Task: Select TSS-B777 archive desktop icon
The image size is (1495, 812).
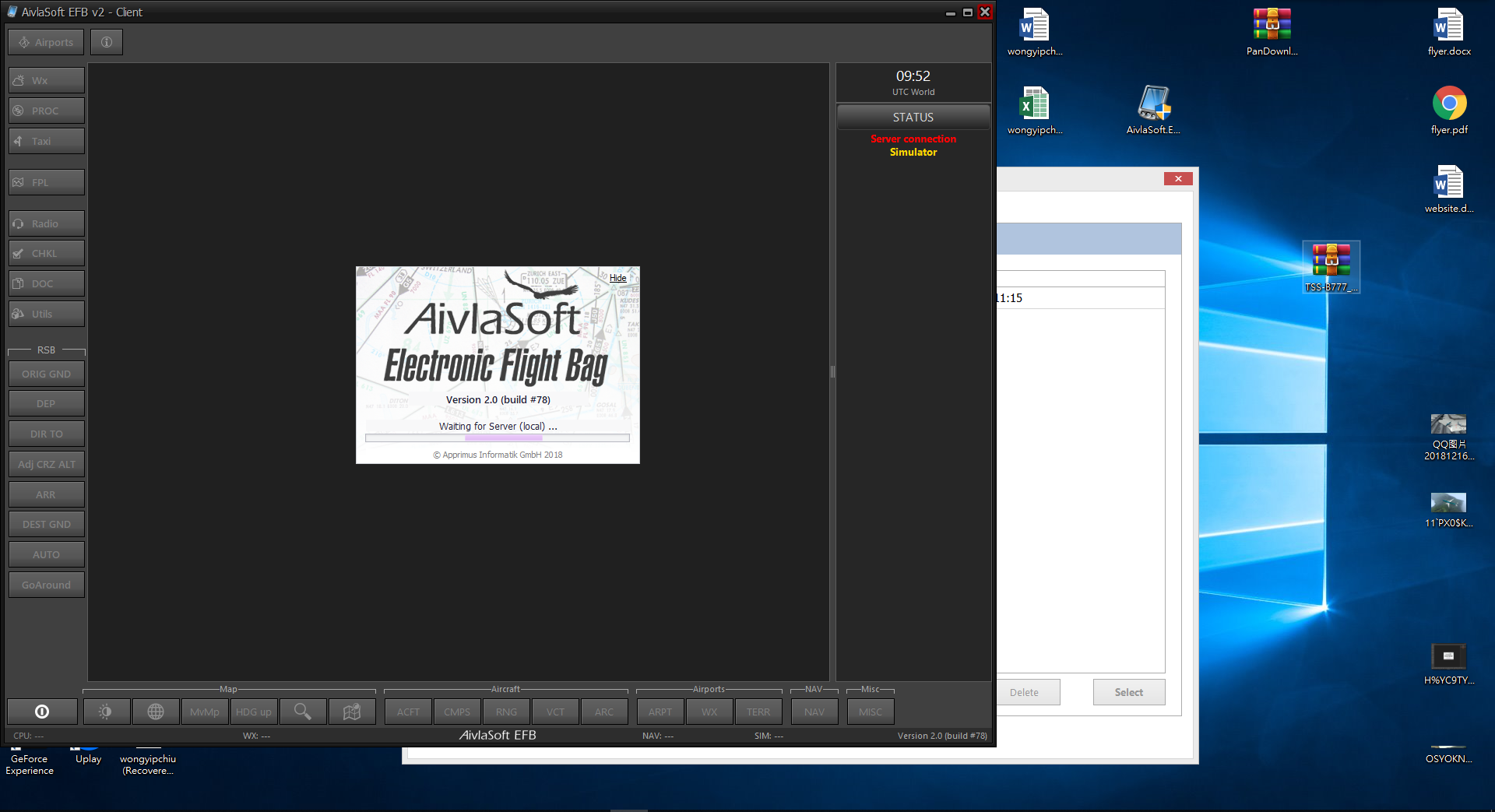Action: tap(1331, 267)
